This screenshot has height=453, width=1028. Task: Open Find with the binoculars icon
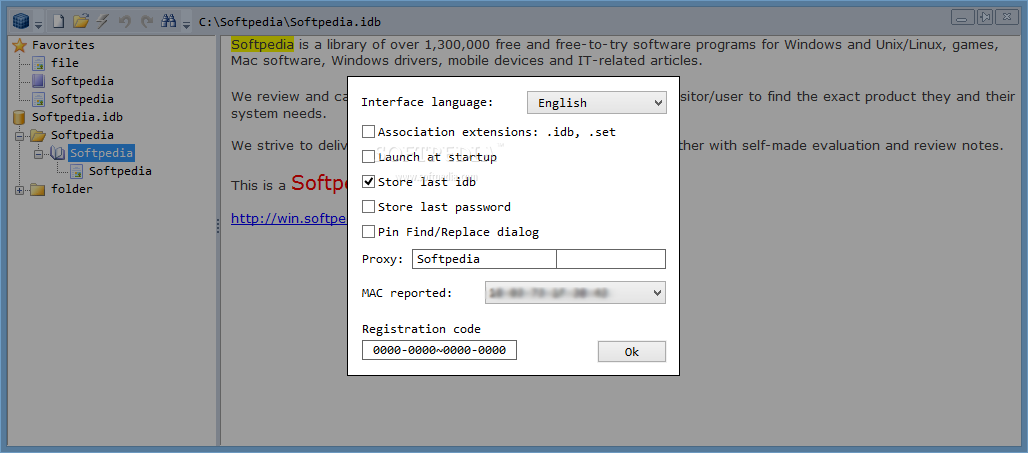pos(169,22)
